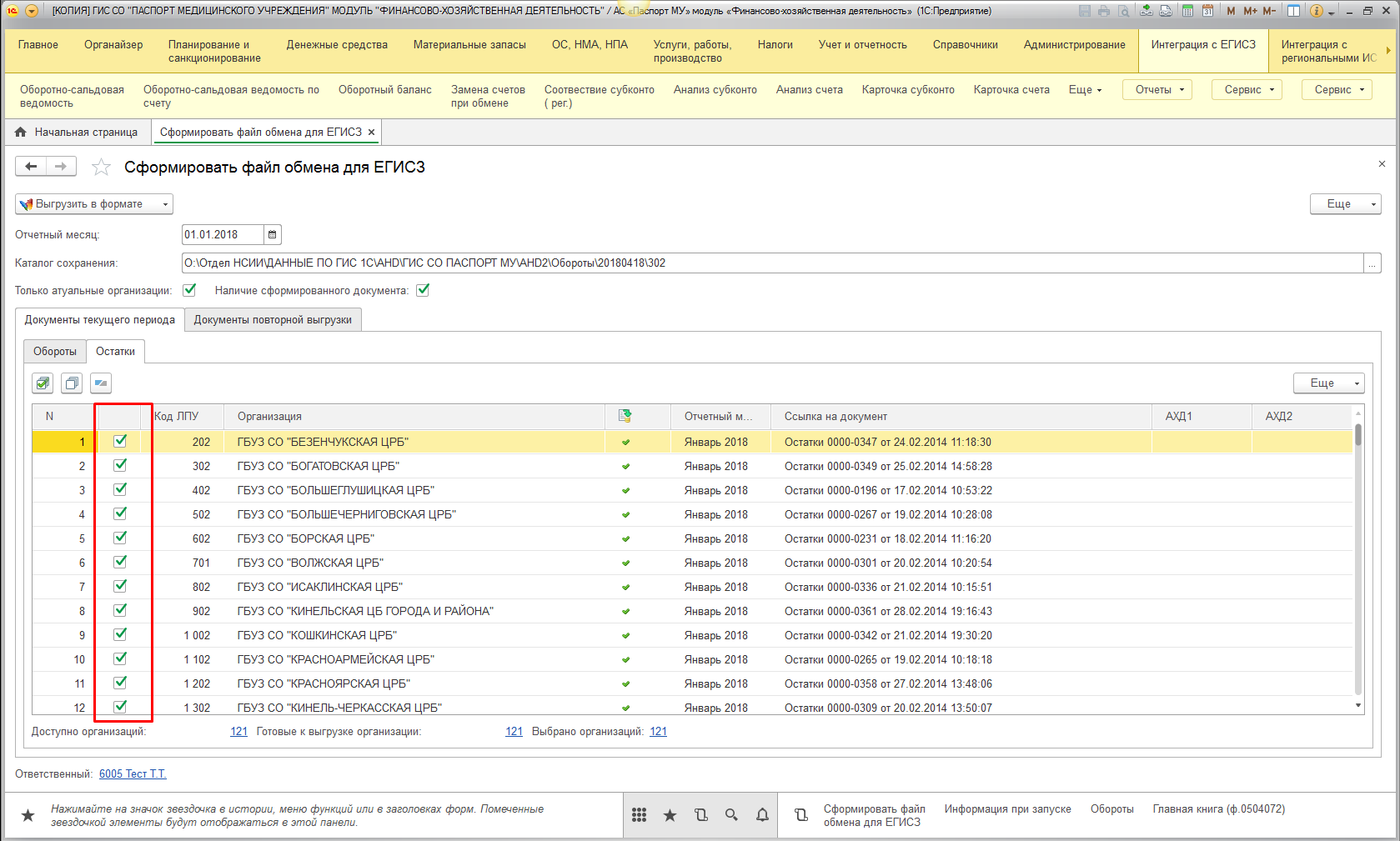Open the responsible user link 6005 Тест Т.Т.
The width and height of the screenshot is (1400, 841).
pyautogui.click(x=133, y=774)
